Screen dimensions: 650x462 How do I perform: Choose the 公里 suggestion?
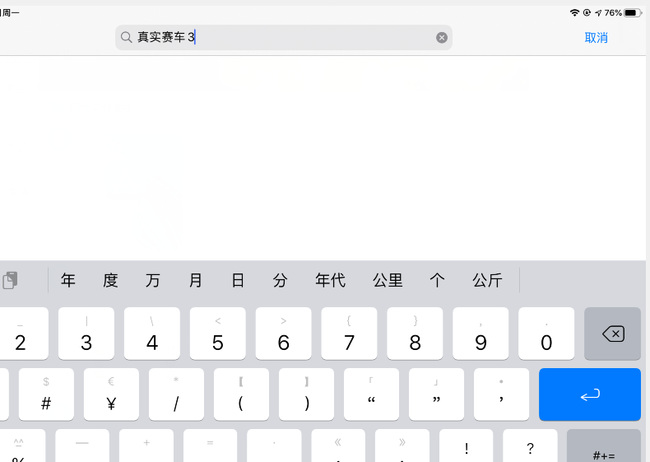coord(388,280)
